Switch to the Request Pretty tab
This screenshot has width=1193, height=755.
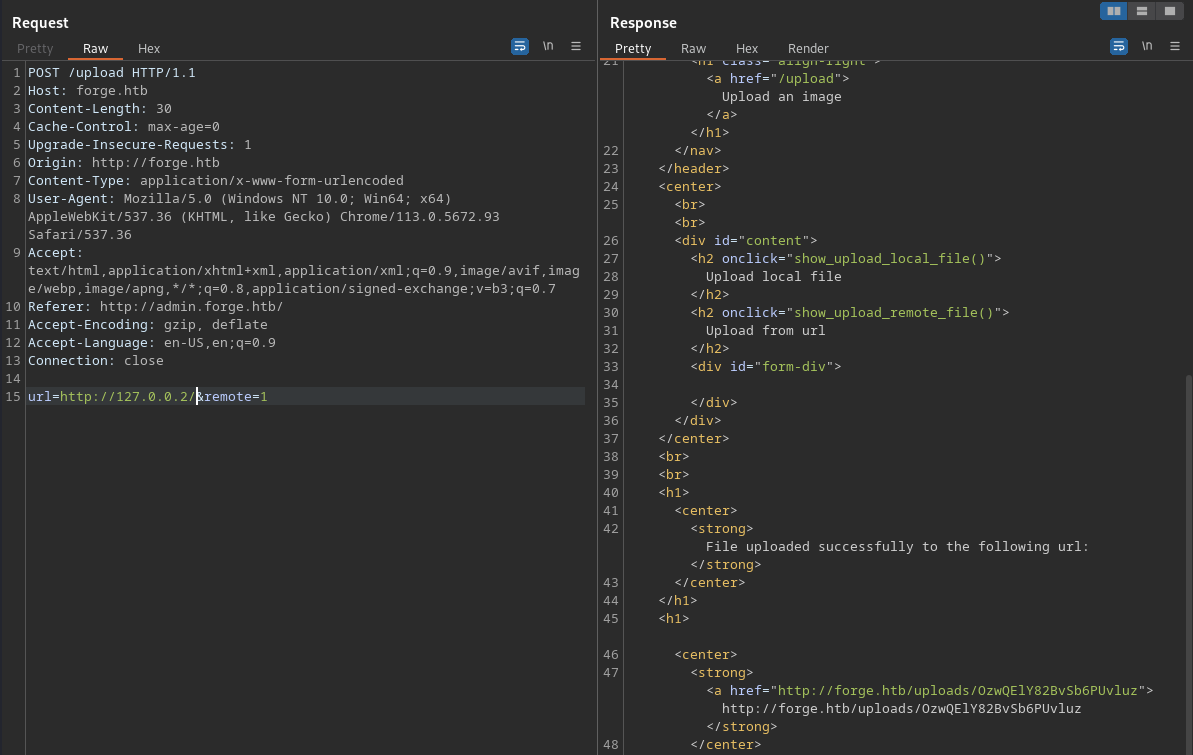35,48
